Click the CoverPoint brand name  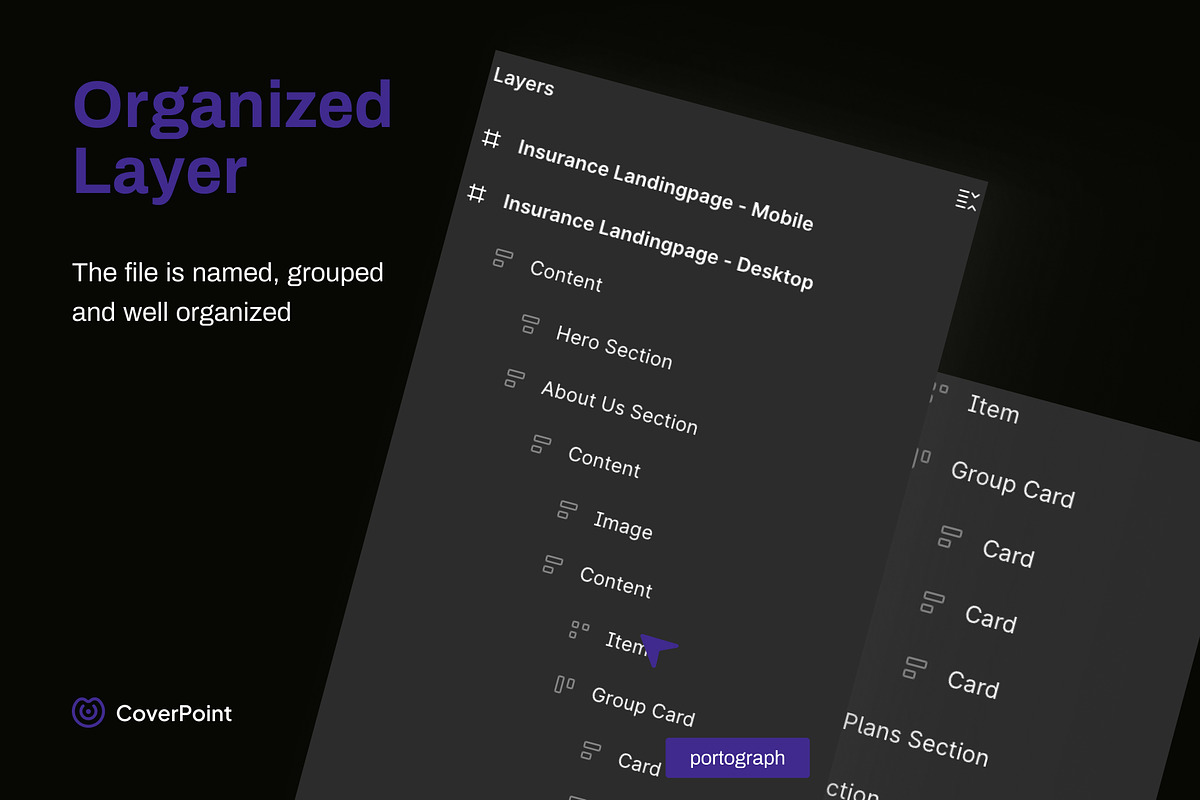coord(174,713)
